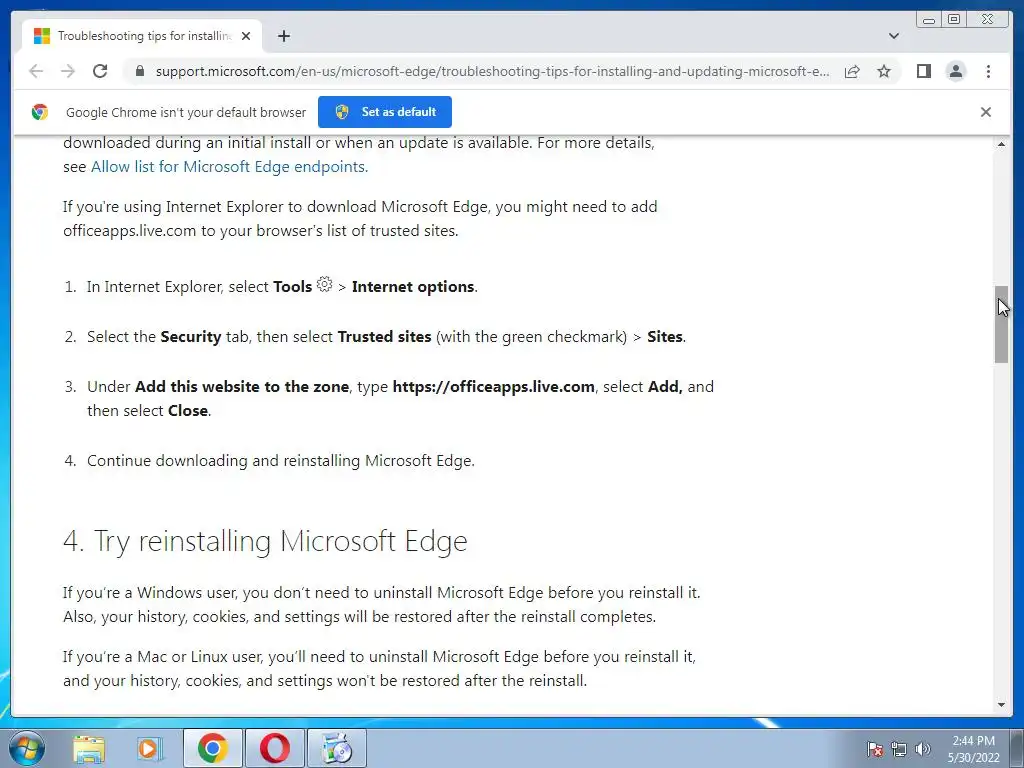Open the profile avatar menu
1024x768 pixels.
coord(955,71)
